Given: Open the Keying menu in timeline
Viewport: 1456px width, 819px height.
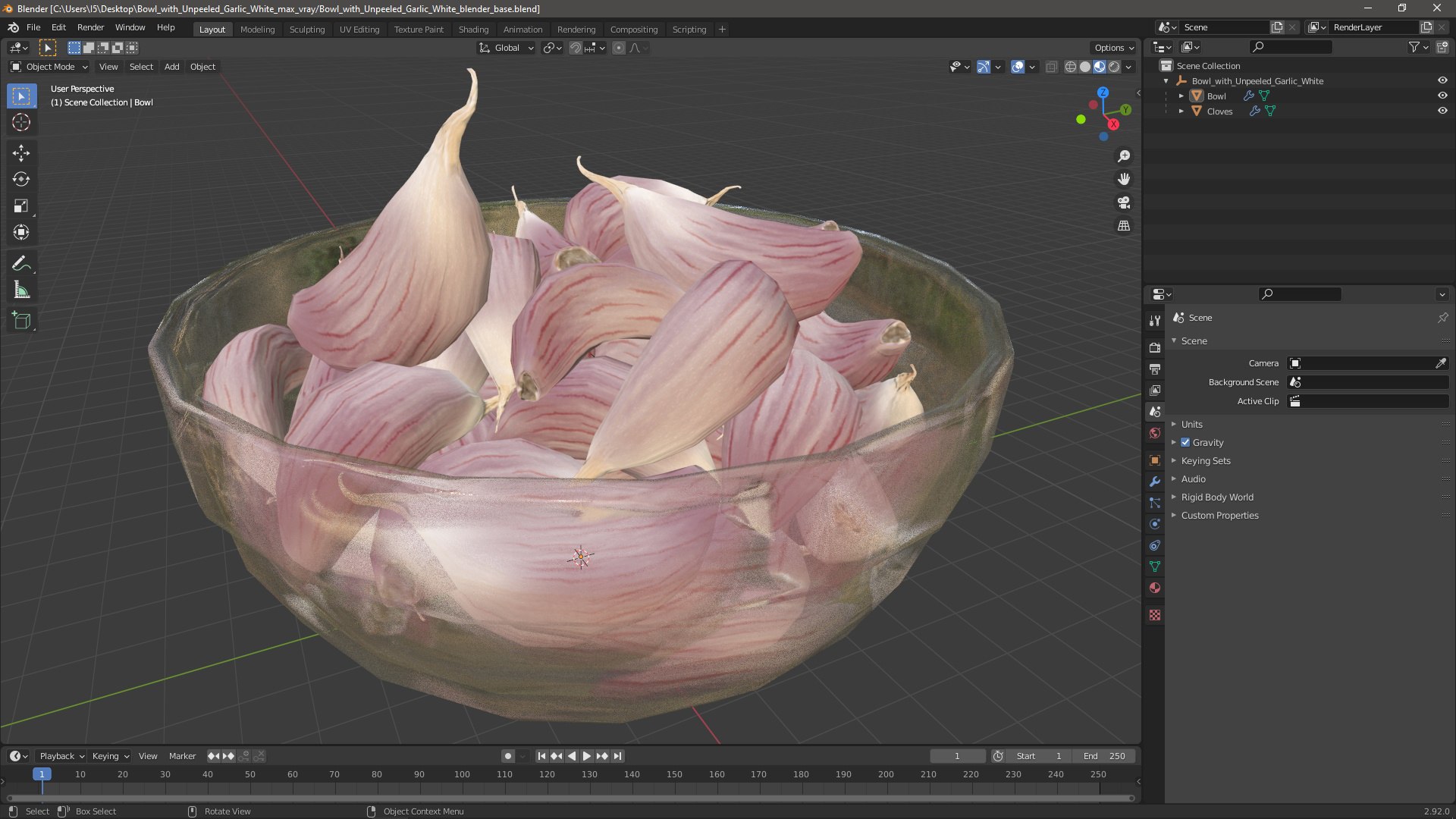Looking at the screenshot, I should (x=110, y=756).
